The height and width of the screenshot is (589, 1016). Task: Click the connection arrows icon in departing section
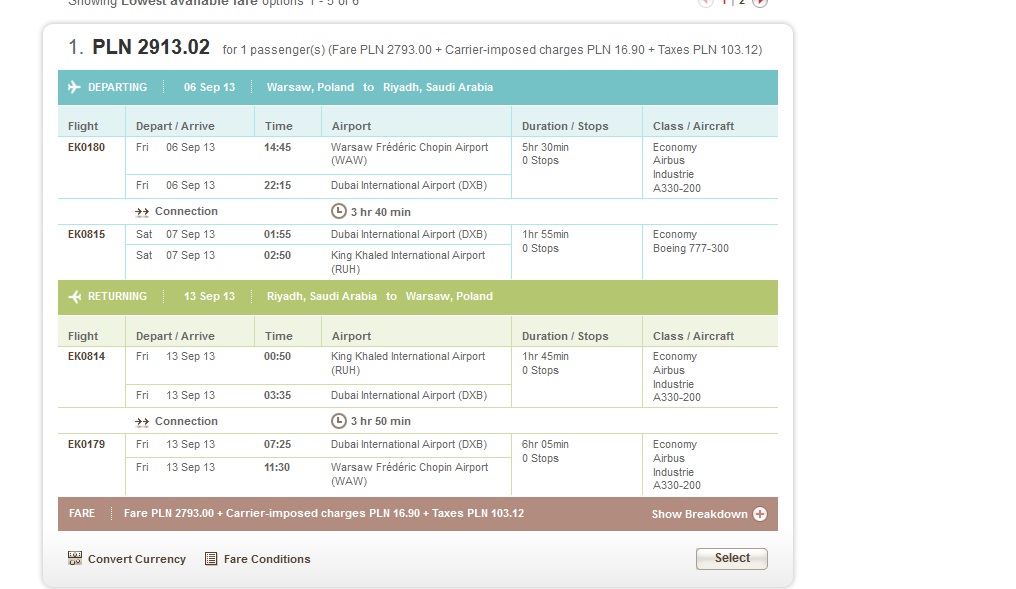pos(142,212)
